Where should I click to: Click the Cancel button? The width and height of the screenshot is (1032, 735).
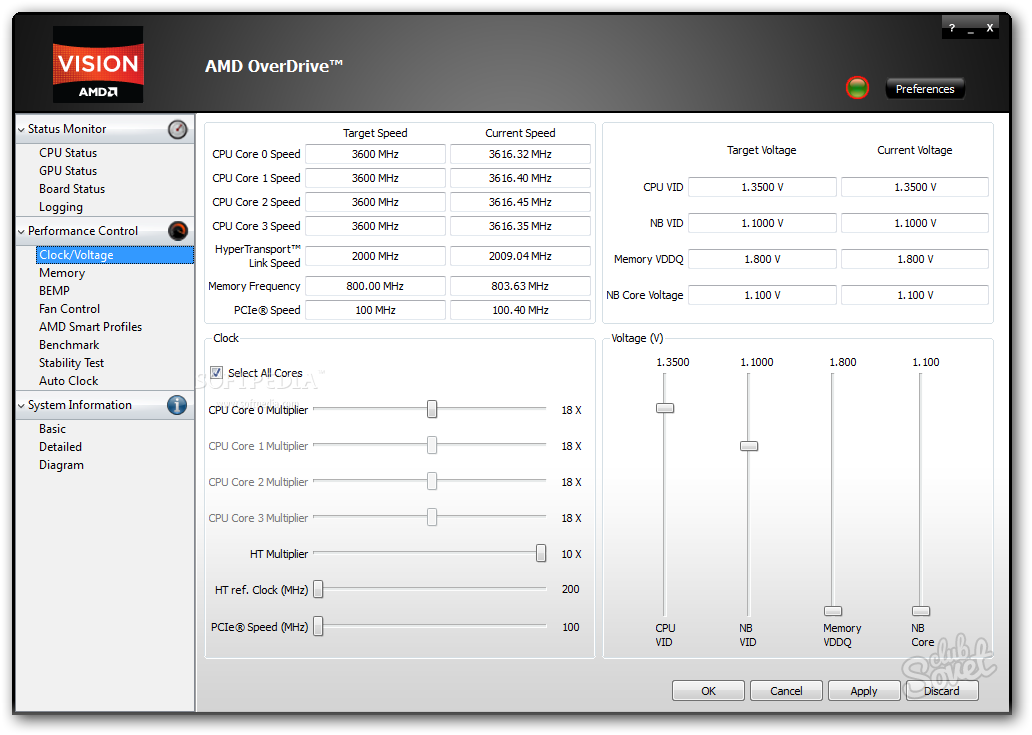pos(786,691)
